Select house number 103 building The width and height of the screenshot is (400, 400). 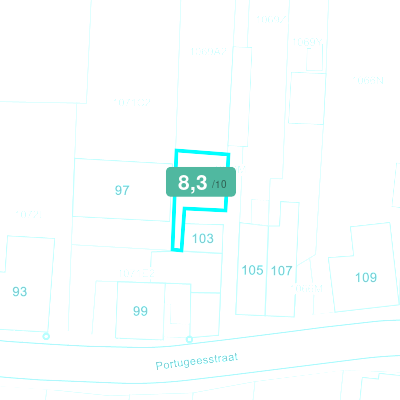point(203,239)
